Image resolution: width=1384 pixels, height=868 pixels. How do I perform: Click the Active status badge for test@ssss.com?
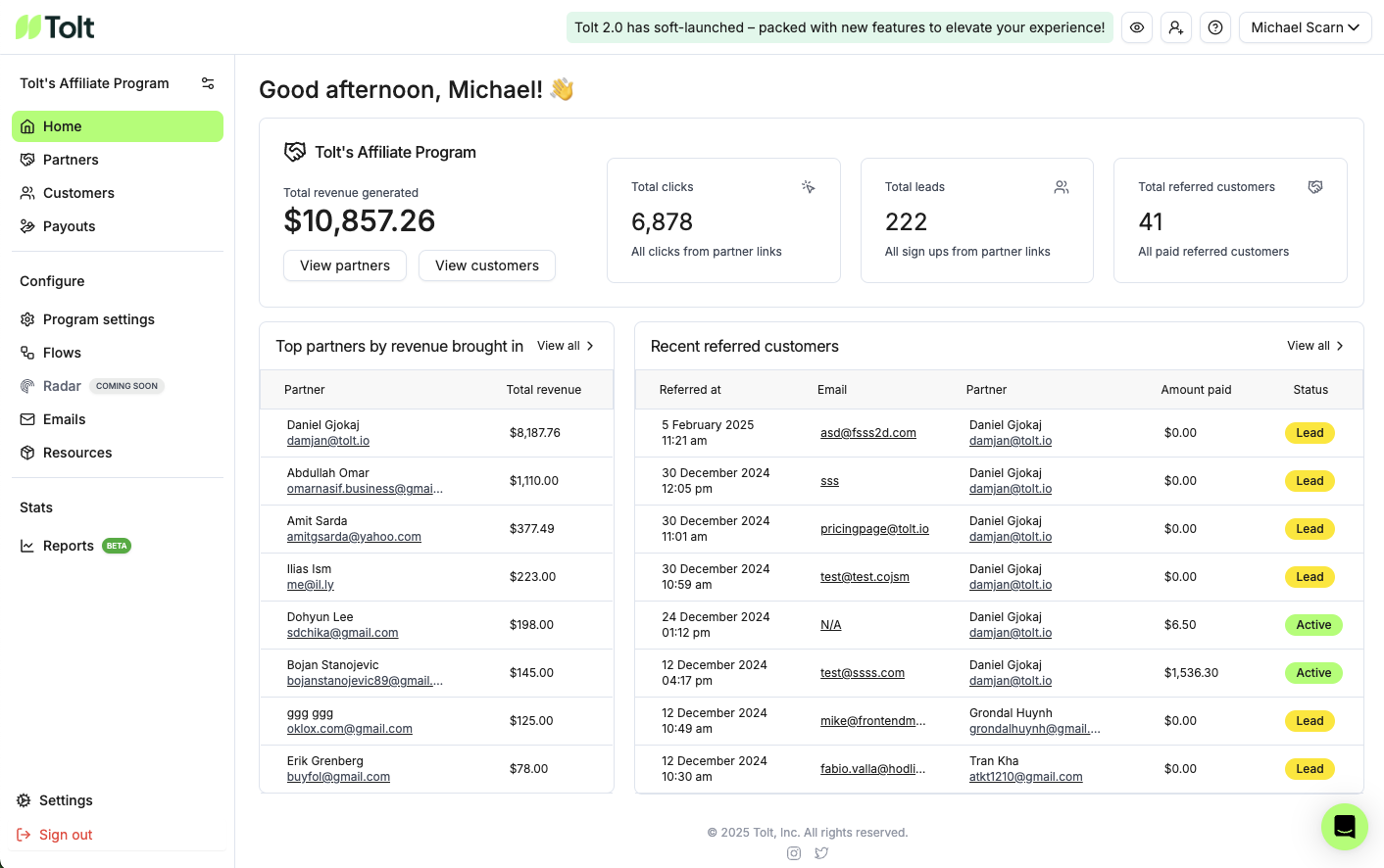click(x=1313, y=672)
